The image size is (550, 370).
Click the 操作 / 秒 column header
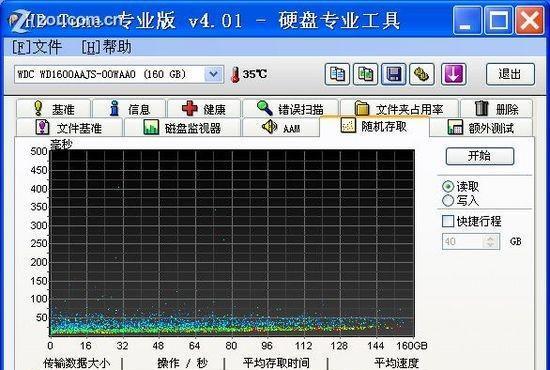tap(182, 363)
